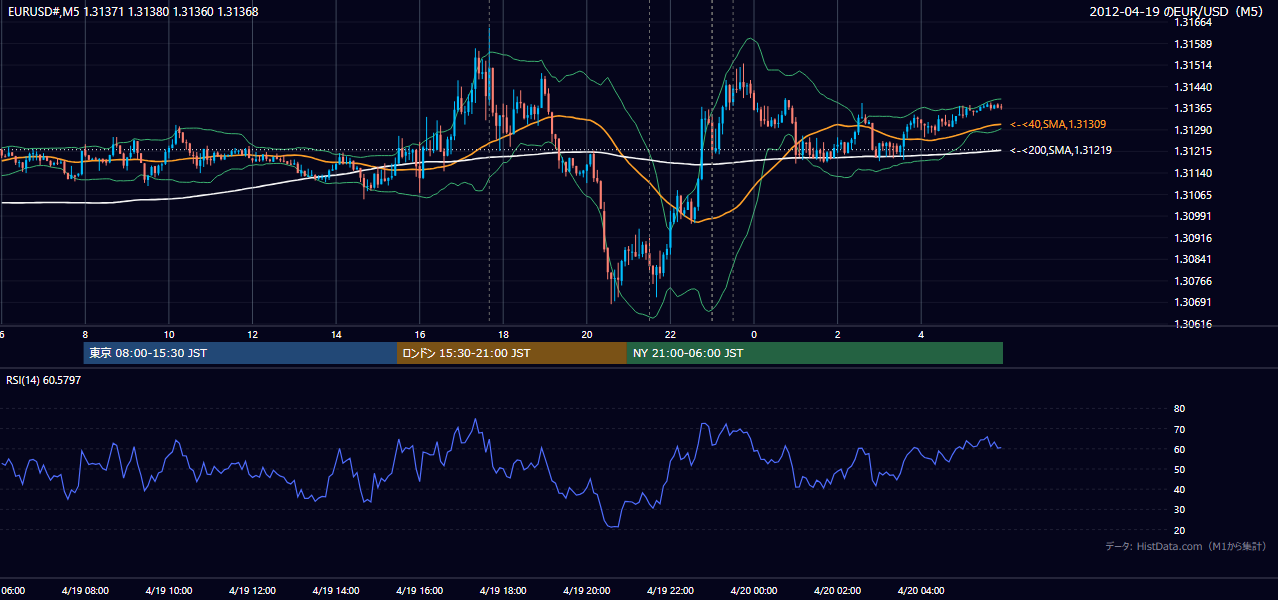Click price axis value 1.31440
Viewport: 1278px width, 600px height.
(x=1193, y=87)
